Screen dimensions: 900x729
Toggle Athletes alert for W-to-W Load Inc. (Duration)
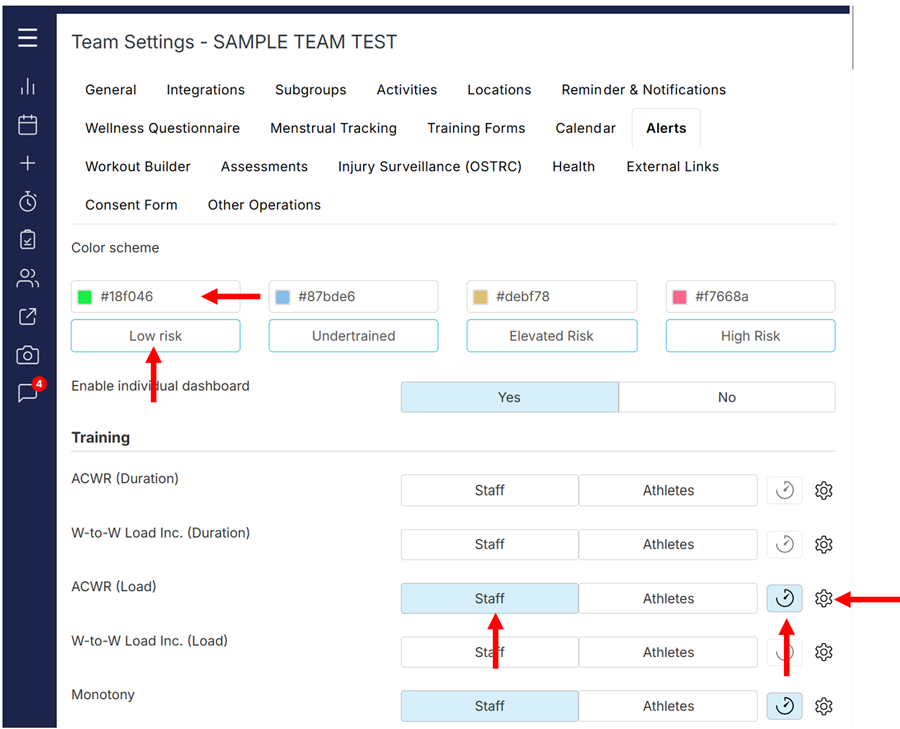[668, 544]
